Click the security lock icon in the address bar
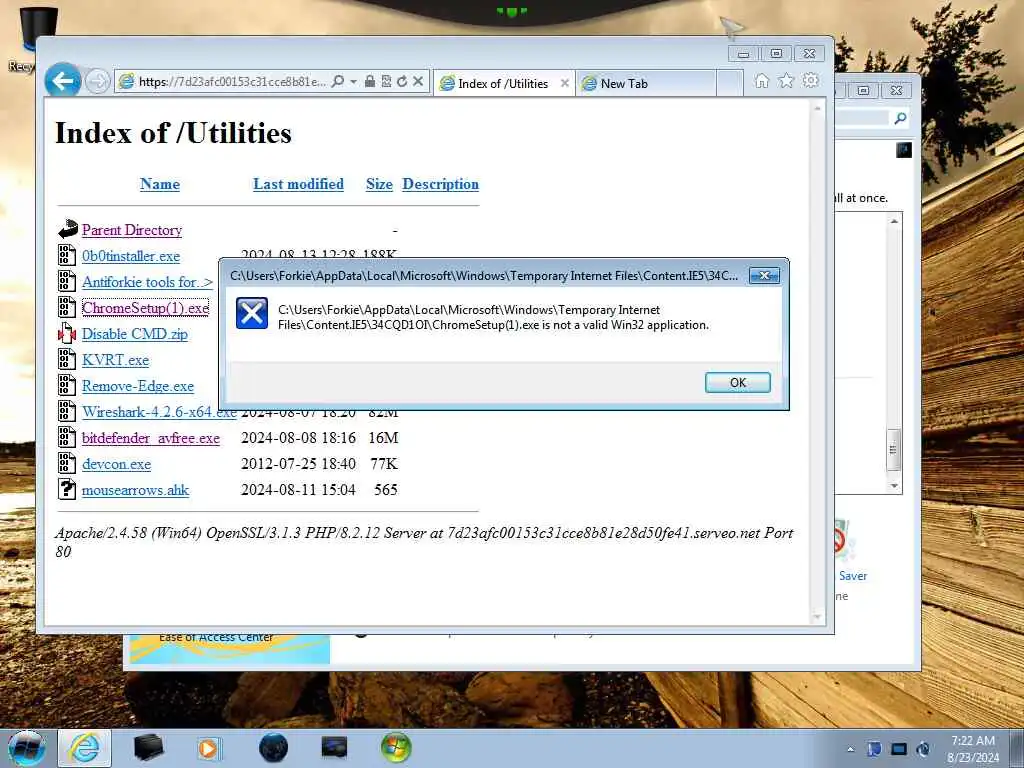The height and width of the screenshot is (768, 1024). [370, 81]
